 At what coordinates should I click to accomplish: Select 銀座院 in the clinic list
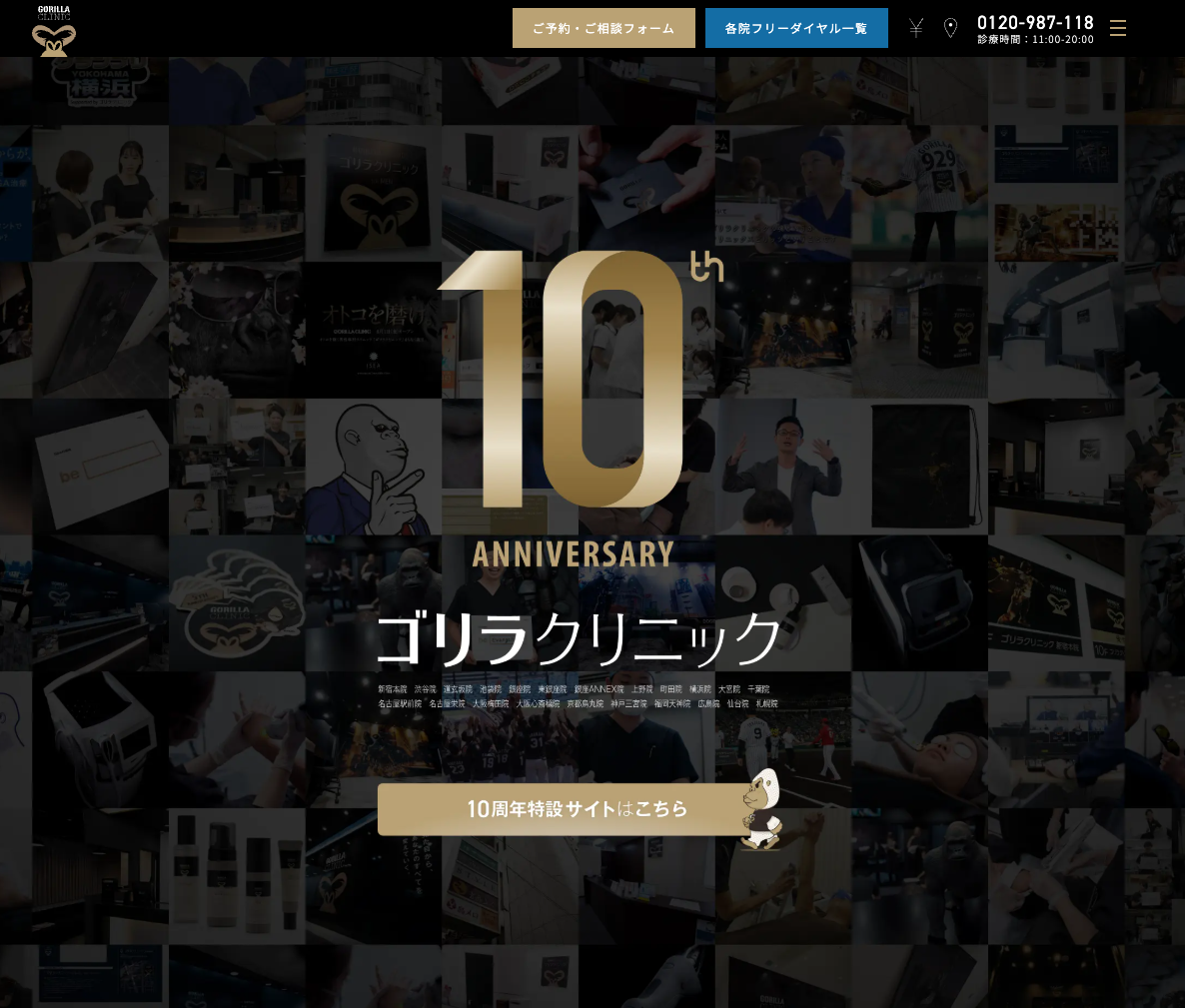(x=520, y=689)
